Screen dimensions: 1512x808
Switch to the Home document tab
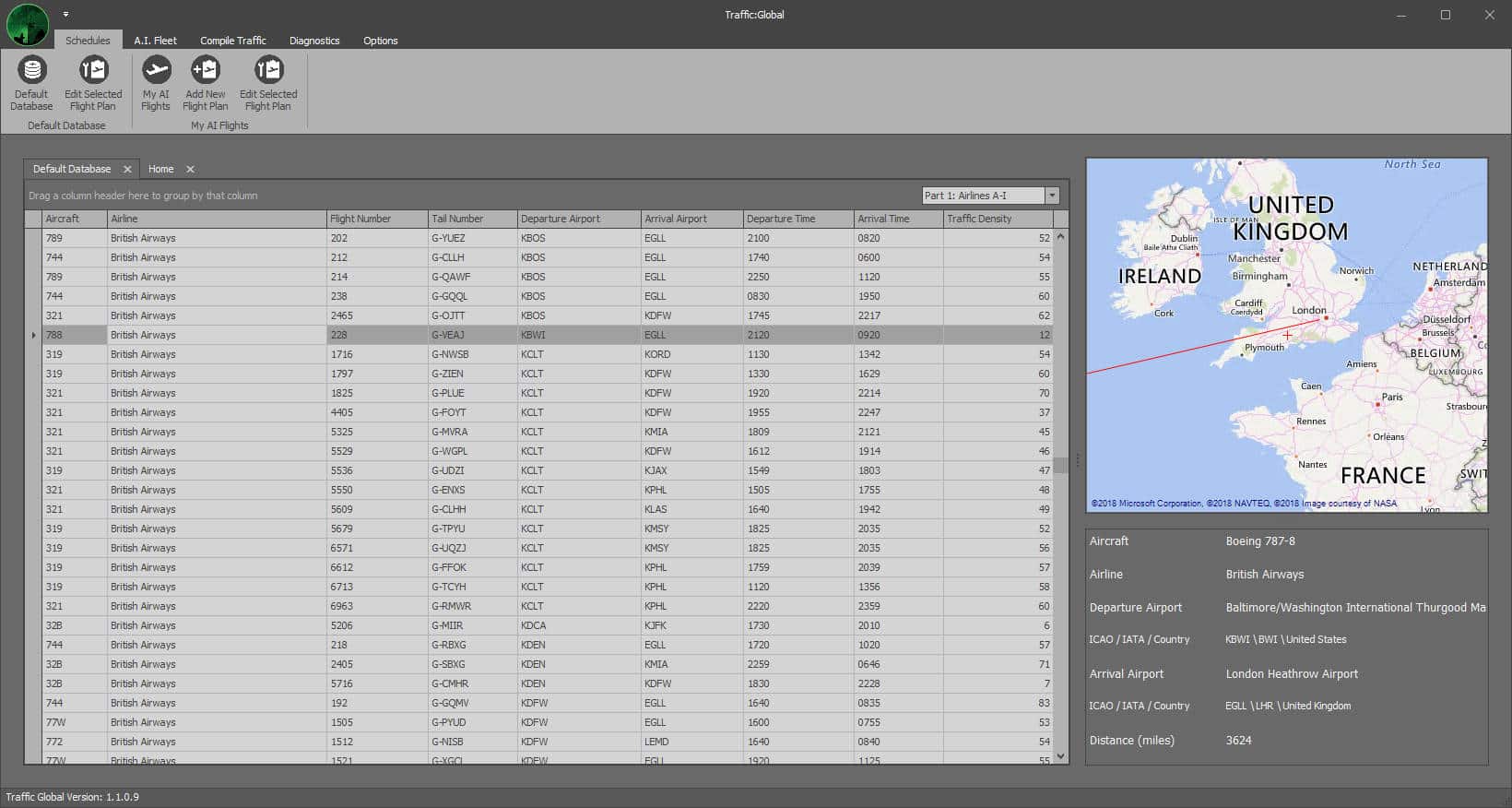161,170
